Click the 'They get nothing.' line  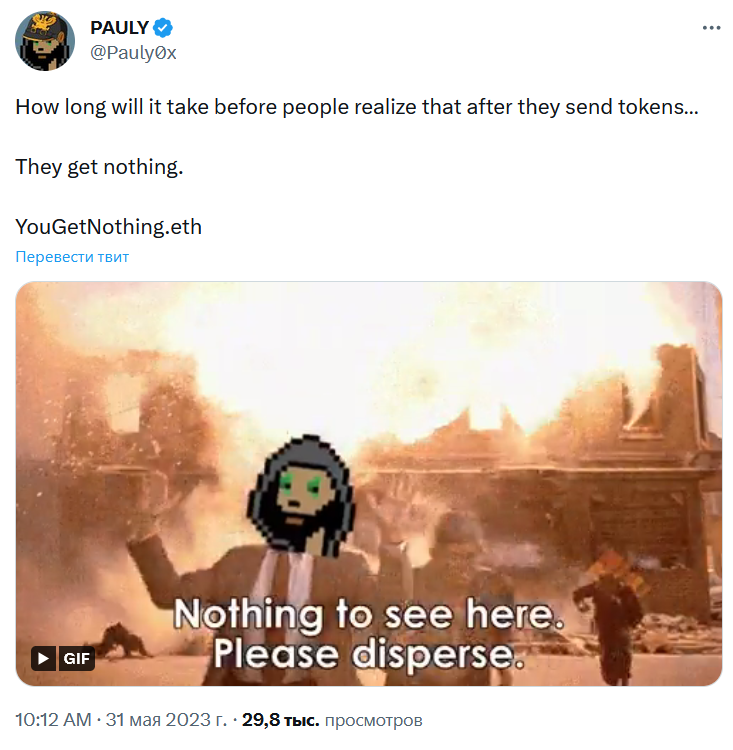100,167
